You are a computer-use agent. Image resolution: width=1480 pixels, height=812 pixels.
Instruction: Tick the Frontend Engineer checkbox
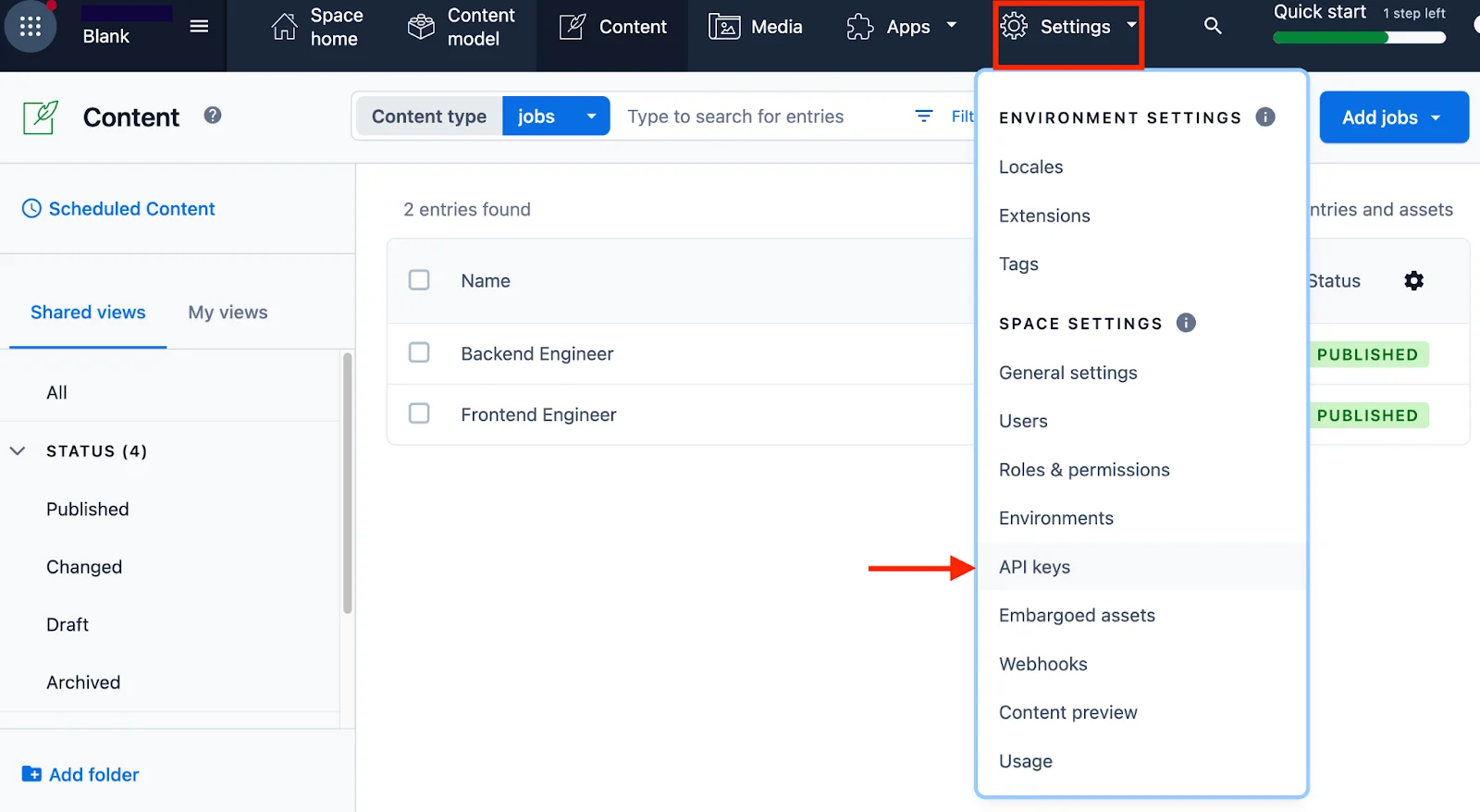click(x=419, y=413)
